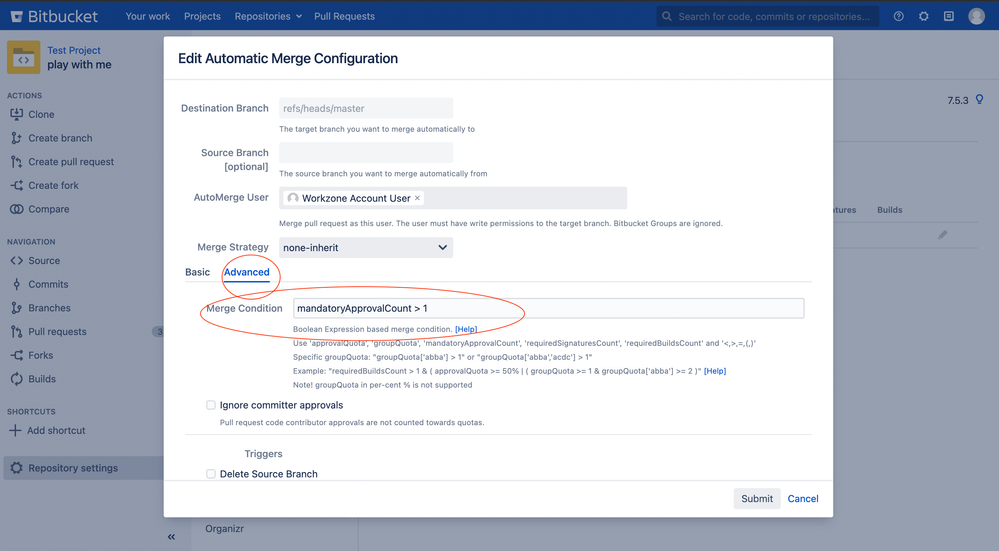Viewport: 999px width, 551px height.
Task: Cancel the merge configuration dialog
Action: coord(803,499)
